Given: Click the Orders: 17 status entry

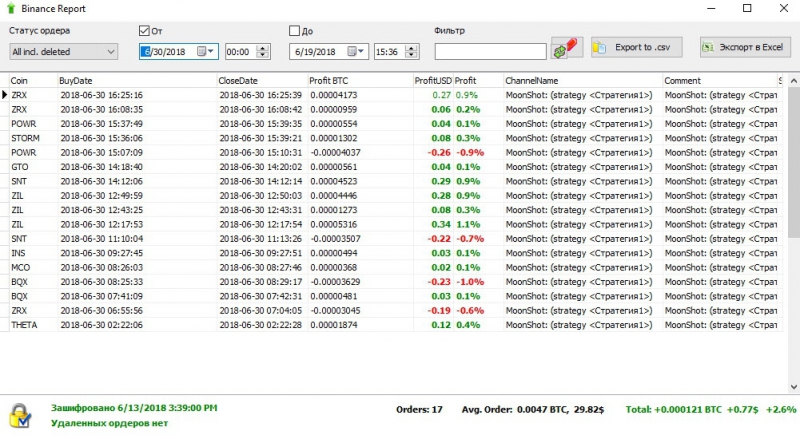Looking at the screenshot, I should point(419,409).
